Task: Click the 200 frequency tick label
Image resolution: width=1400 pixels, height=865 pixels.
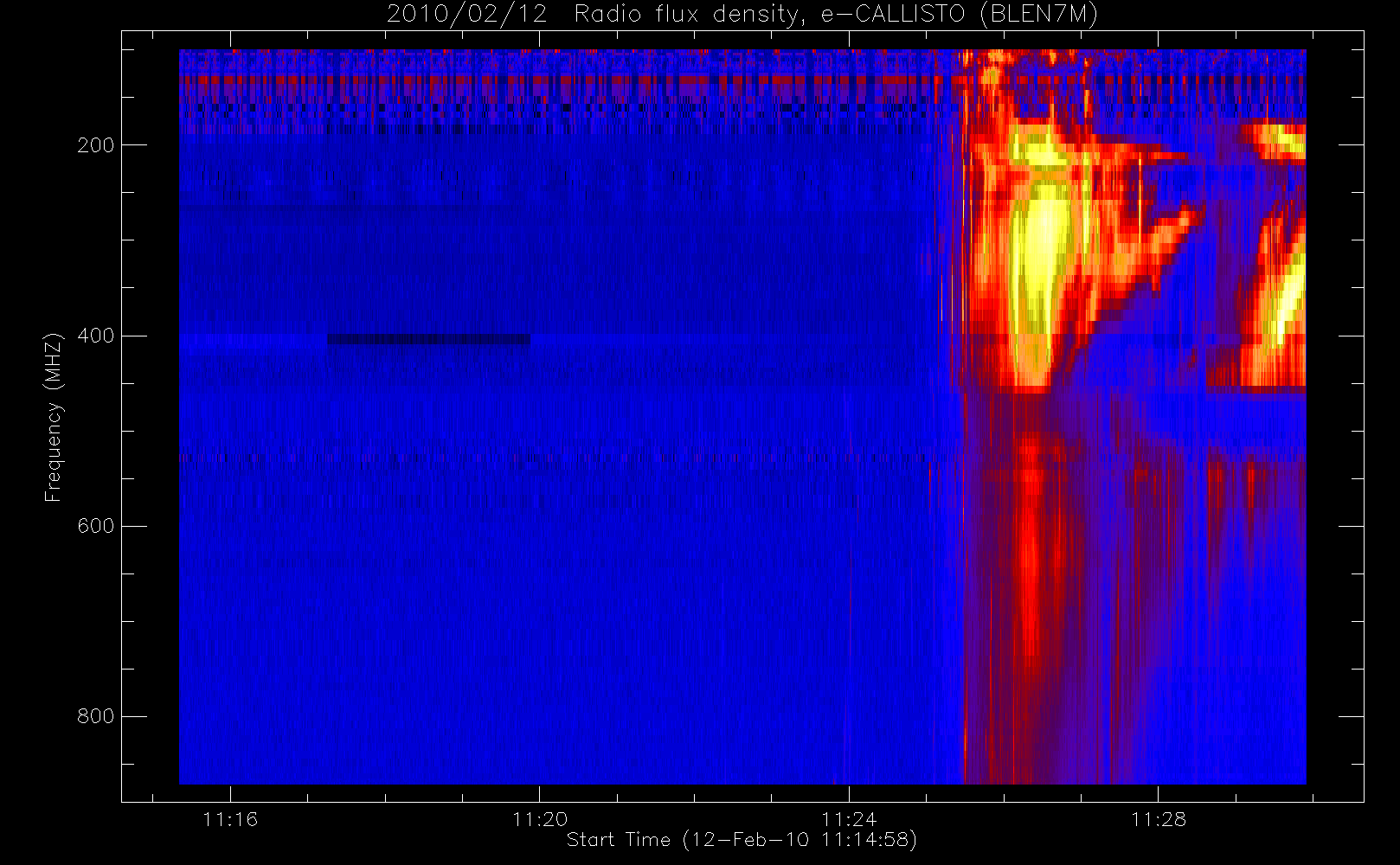Action: point(96,144)
